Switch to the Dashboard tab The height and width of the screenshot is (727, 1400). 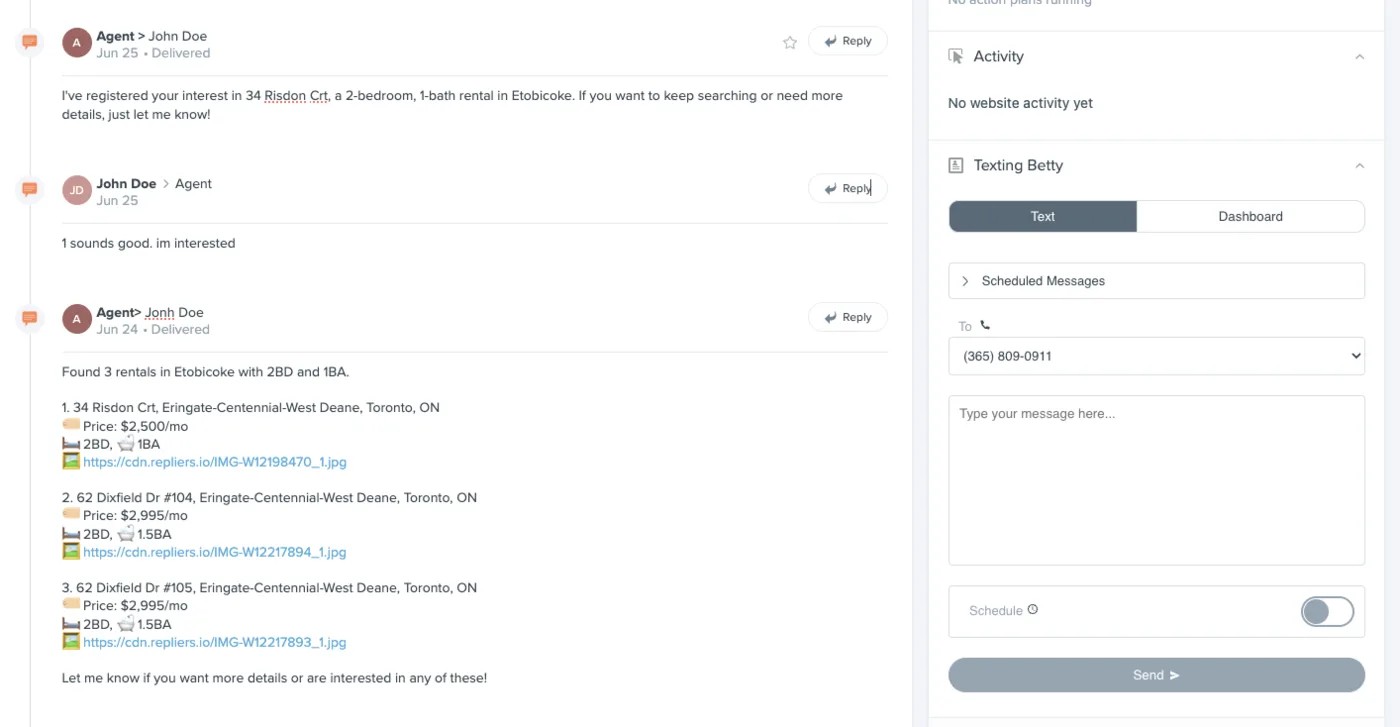(1250, 216)
